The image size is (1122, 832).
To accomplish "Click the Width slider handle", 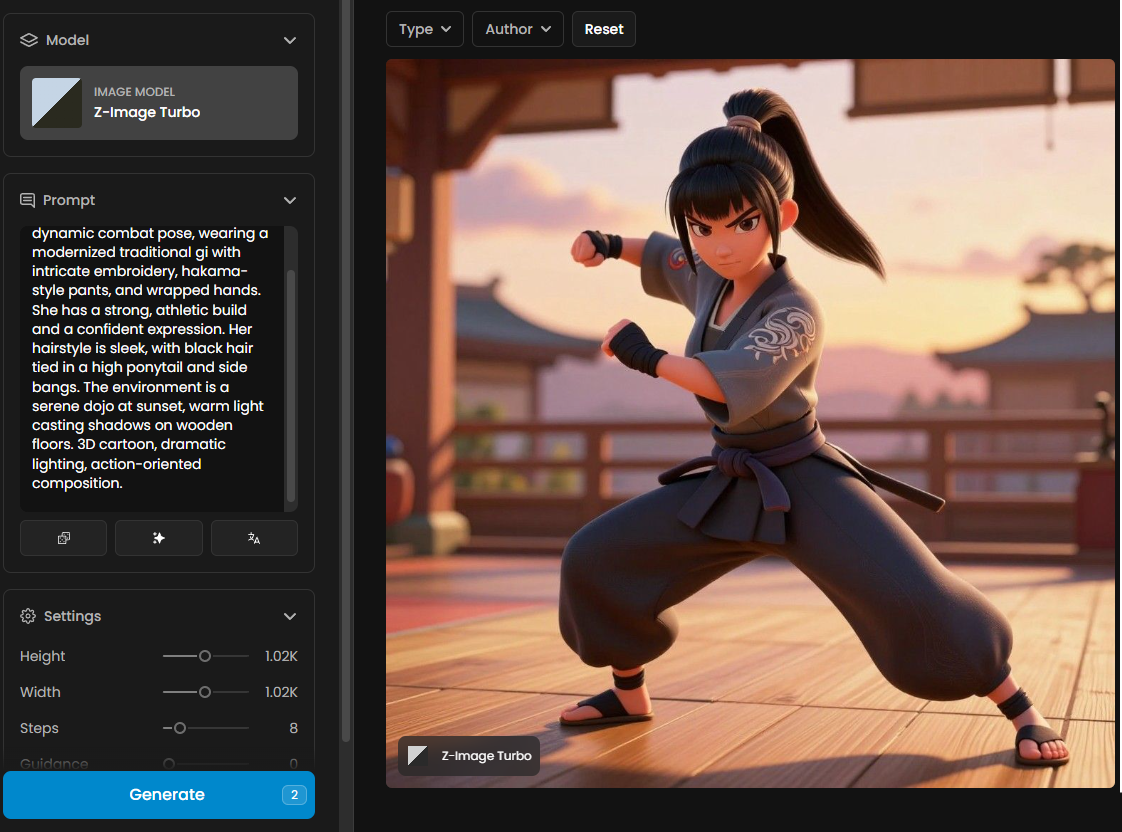I will pos(205,692).
